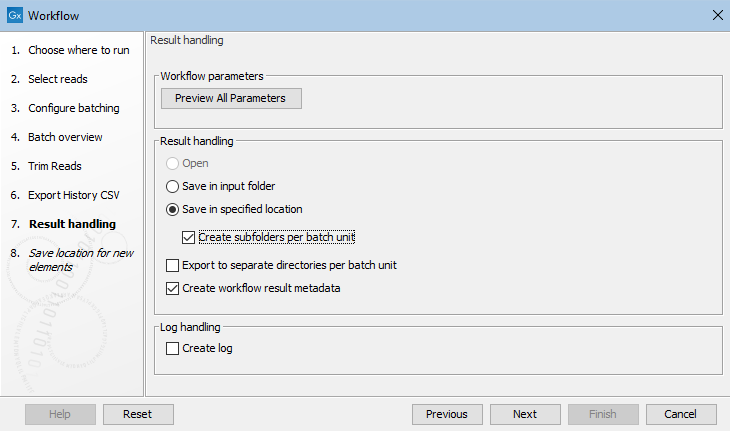Screen dimensions: 730x431
Task: Click the Result handling step in sidebar
Action: [71, 224]
